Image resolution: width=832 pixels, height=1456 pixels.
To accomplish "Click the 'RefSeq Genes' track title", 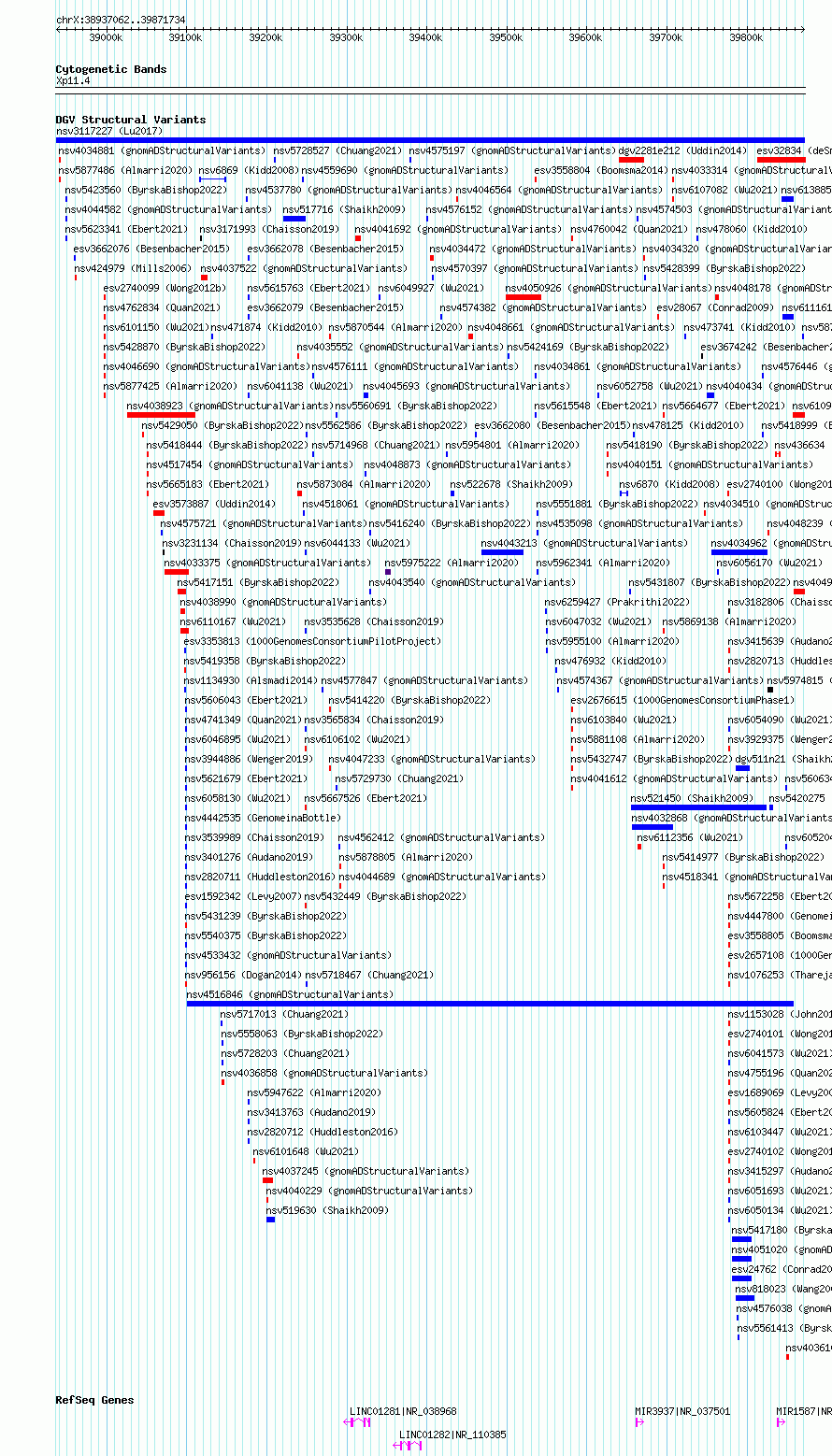I will [94, 1400].
